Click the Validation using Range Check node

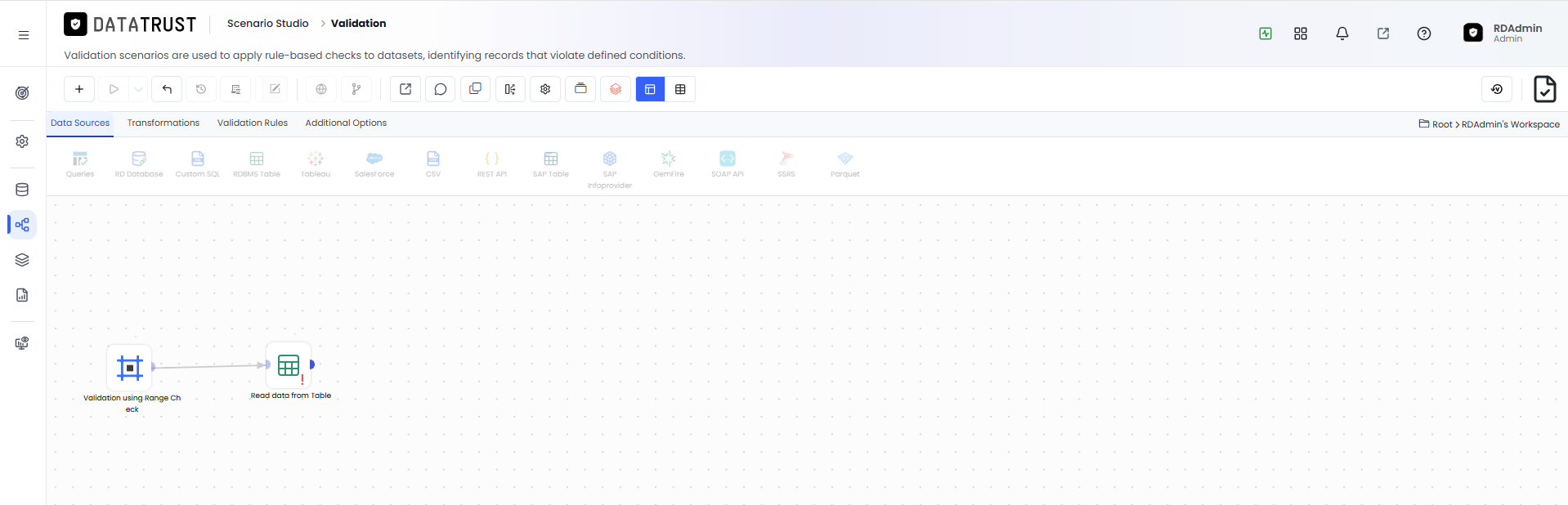click(130, 368)
